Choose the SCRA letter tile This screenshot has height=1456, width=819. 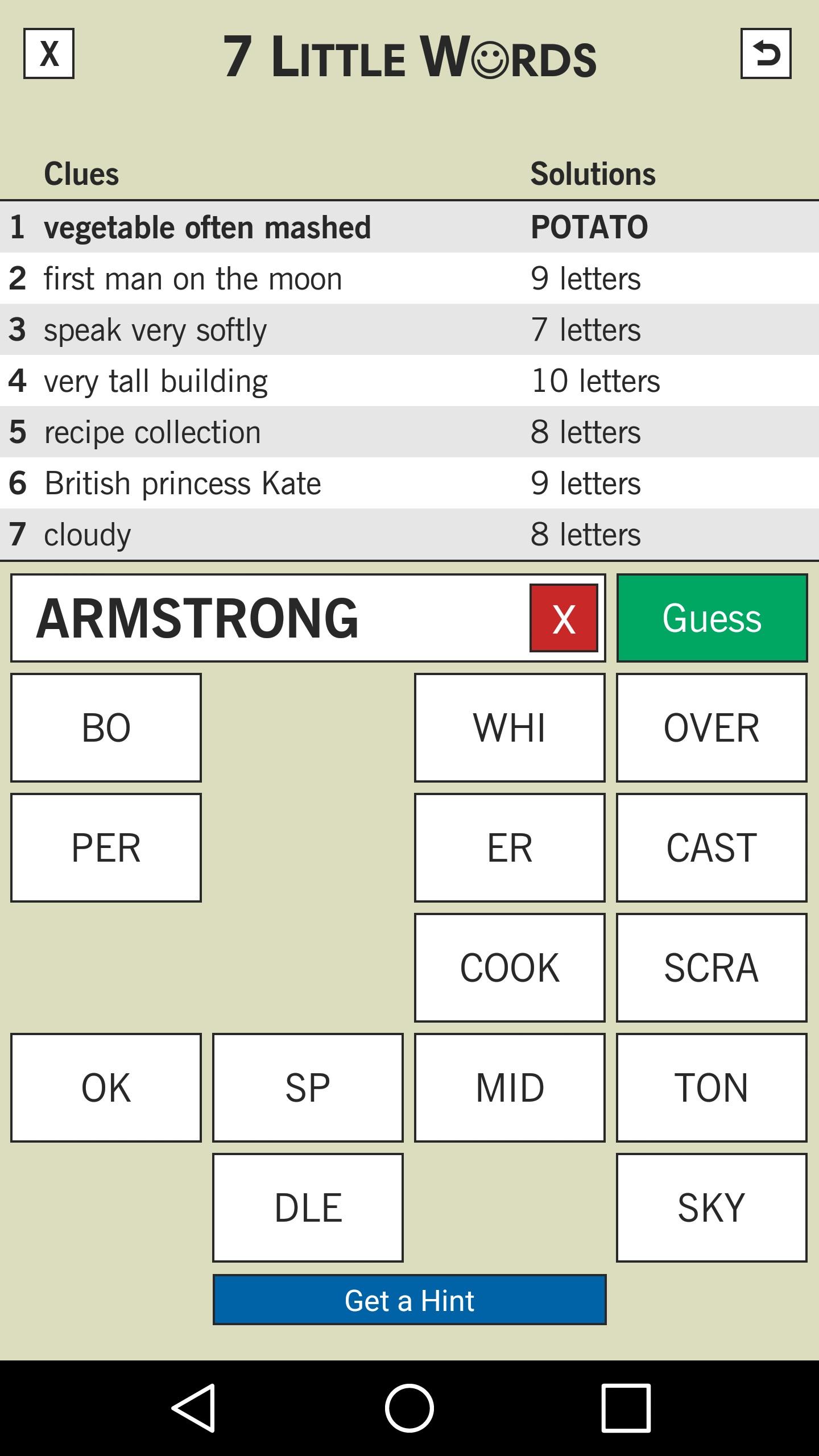tap(712, 967)
